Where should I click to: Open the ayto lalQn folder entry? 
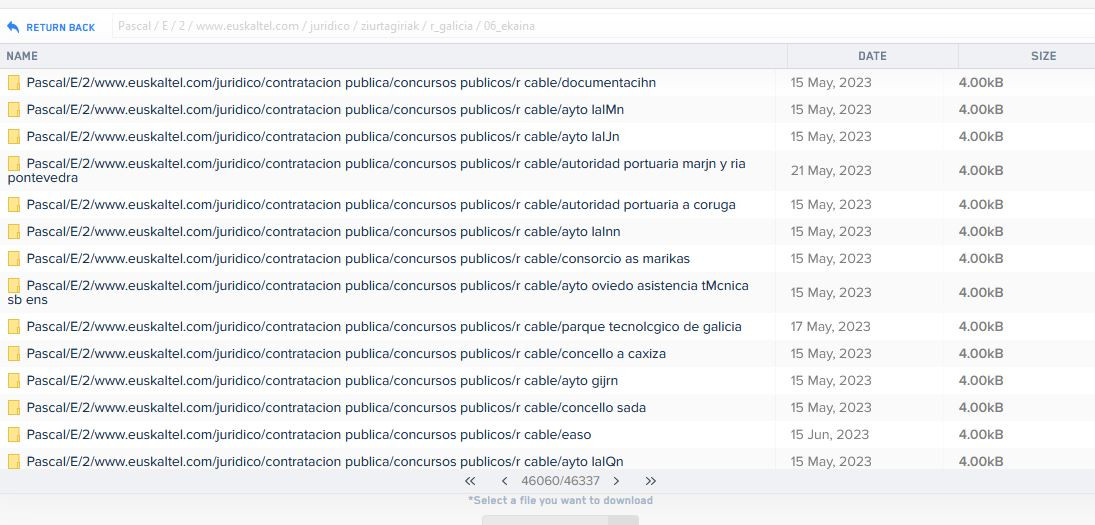pyautogui.click(x=325, y=461)
